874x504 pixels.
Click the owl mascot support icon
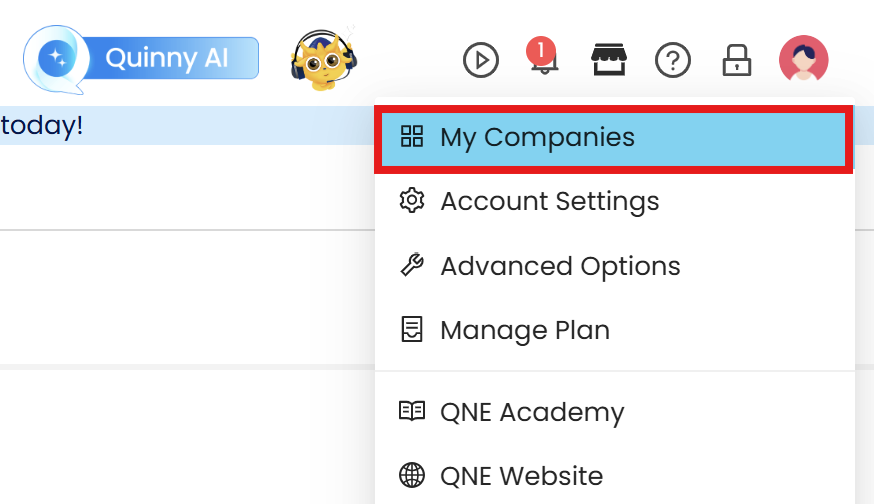pyautogui.click(x=323, y=60)
